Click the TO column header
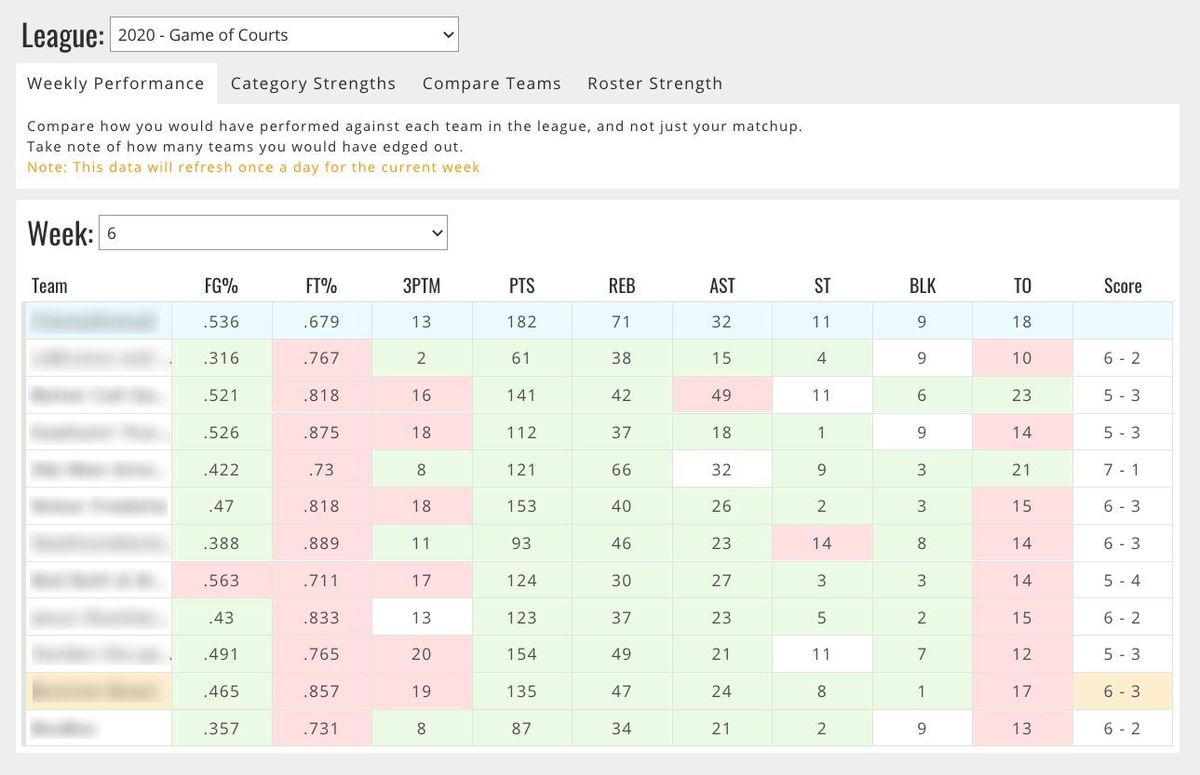Viewport: 1200px width, 775px height. tap(1021, 286)
